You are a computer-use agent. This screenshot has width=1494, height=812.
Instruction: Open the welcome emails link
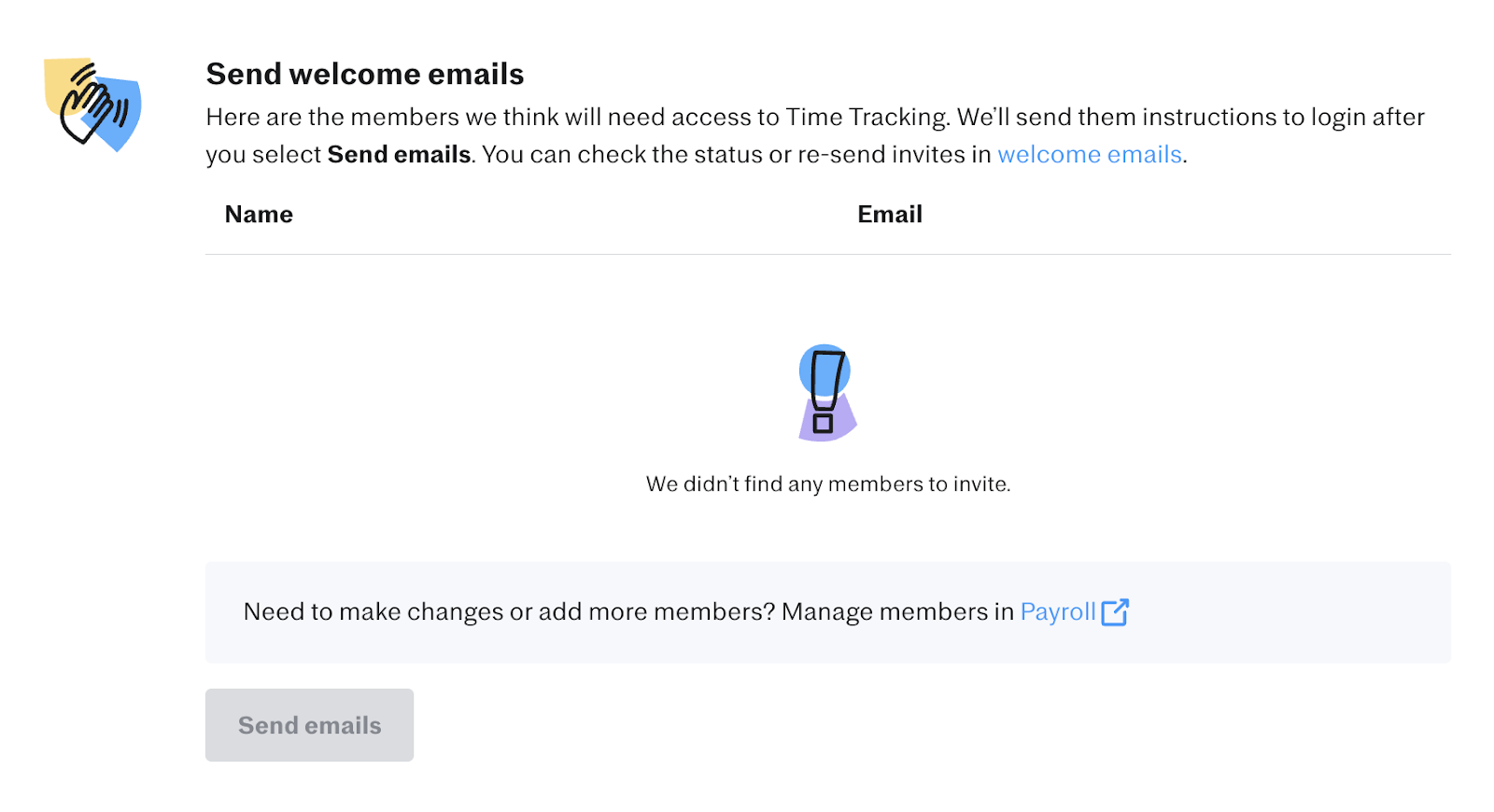[x=1090, y=154]
